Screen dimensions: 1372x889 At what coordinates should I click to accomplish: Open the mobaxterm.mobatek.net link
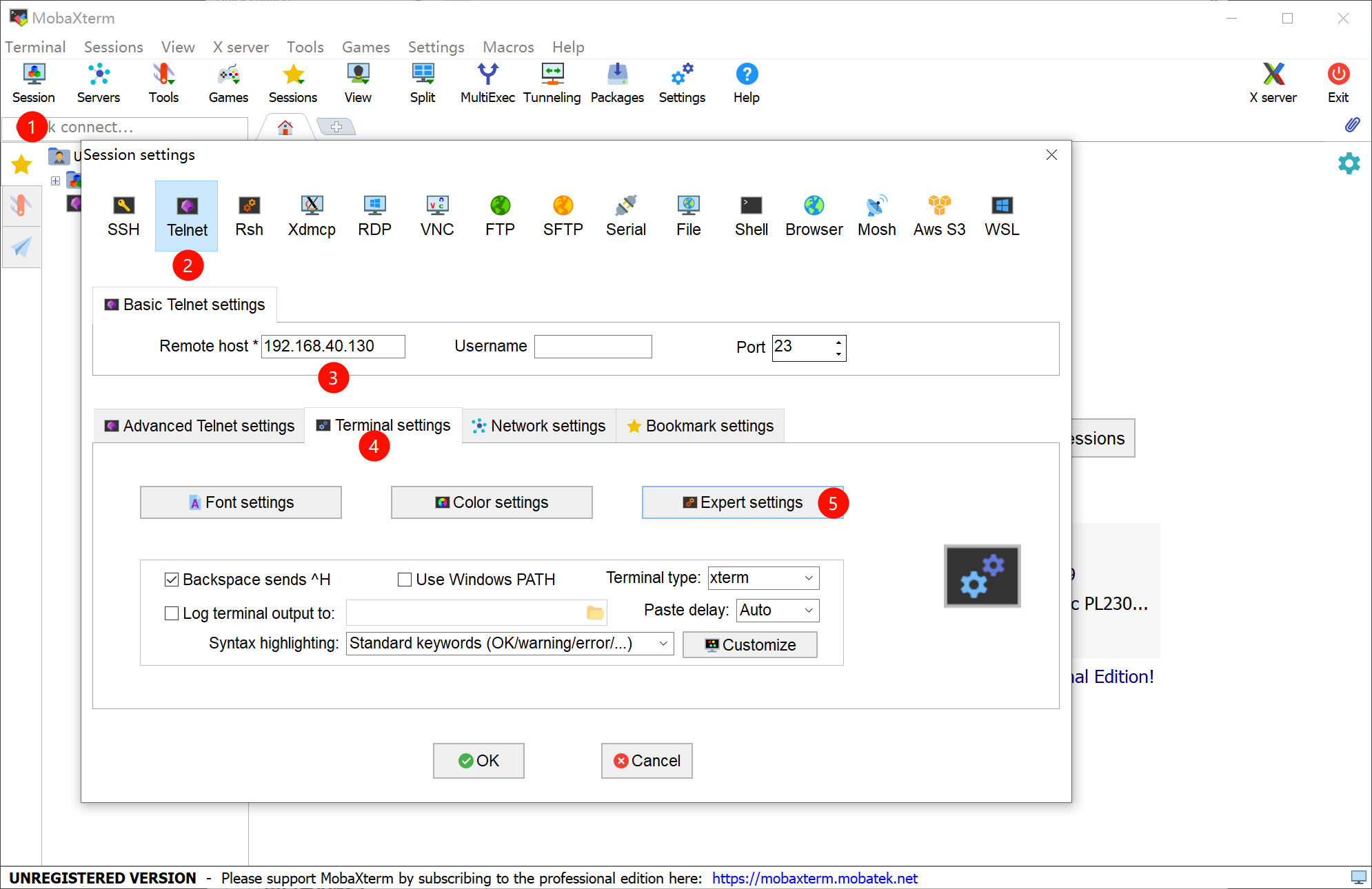point(814,878)
